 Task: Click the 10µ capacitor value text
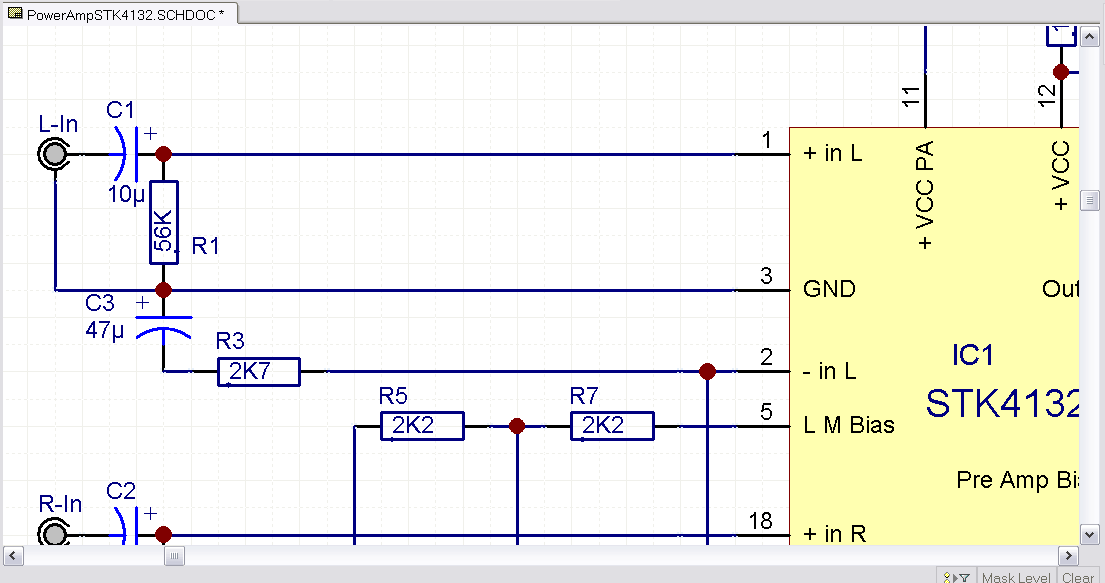126,195
